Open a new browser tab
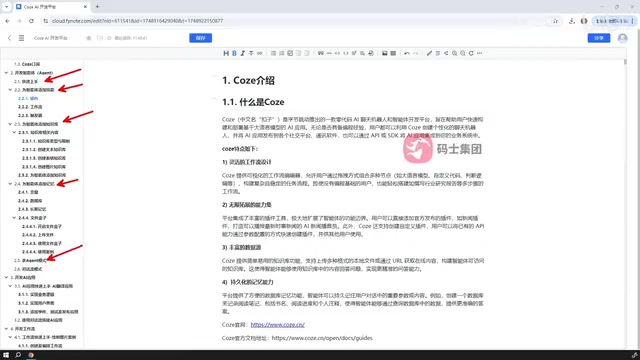The width and height of the screenshot is (640, 360). [x=97, y=7]
